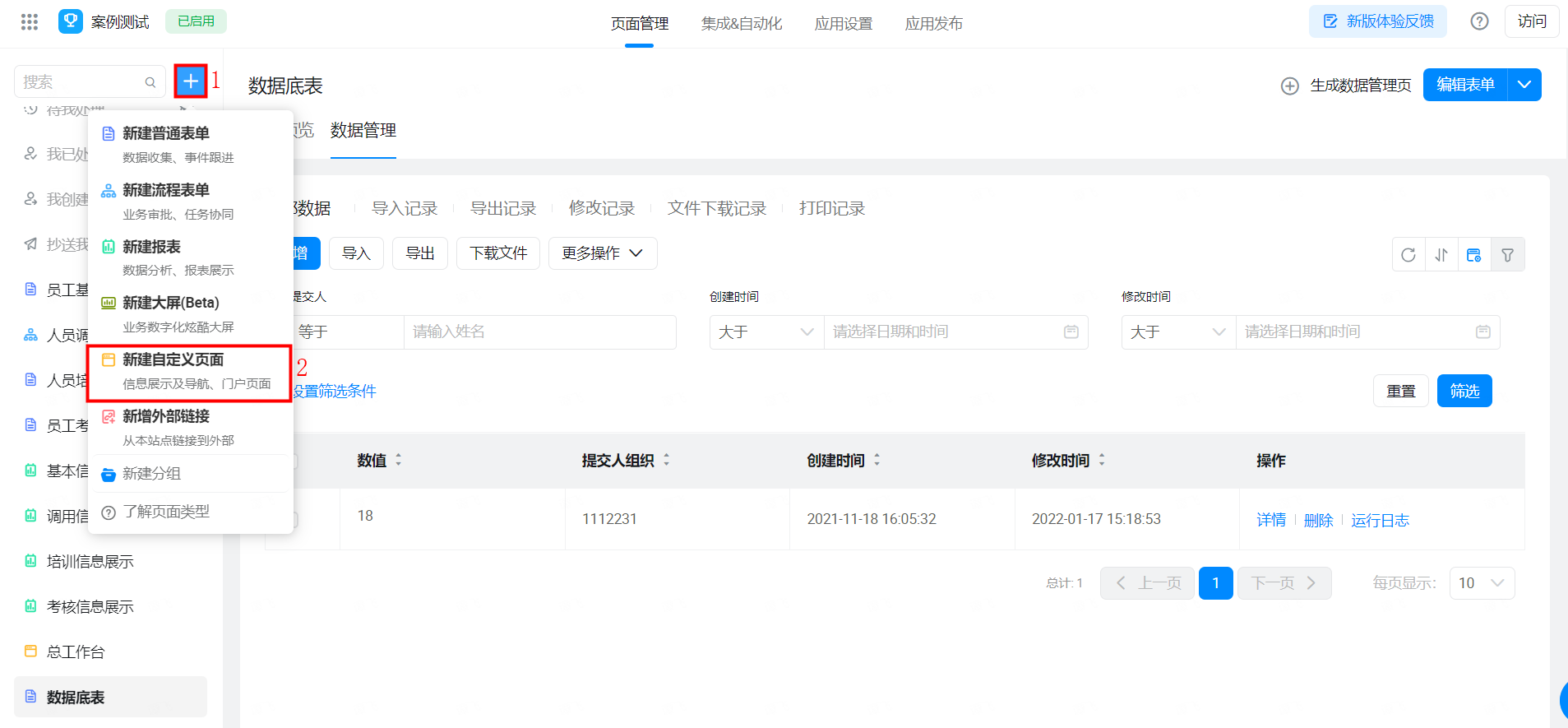Switch to the 集成&自动化 tab
Viewport: 1568px width, 728px height.
tap(741, 24)
